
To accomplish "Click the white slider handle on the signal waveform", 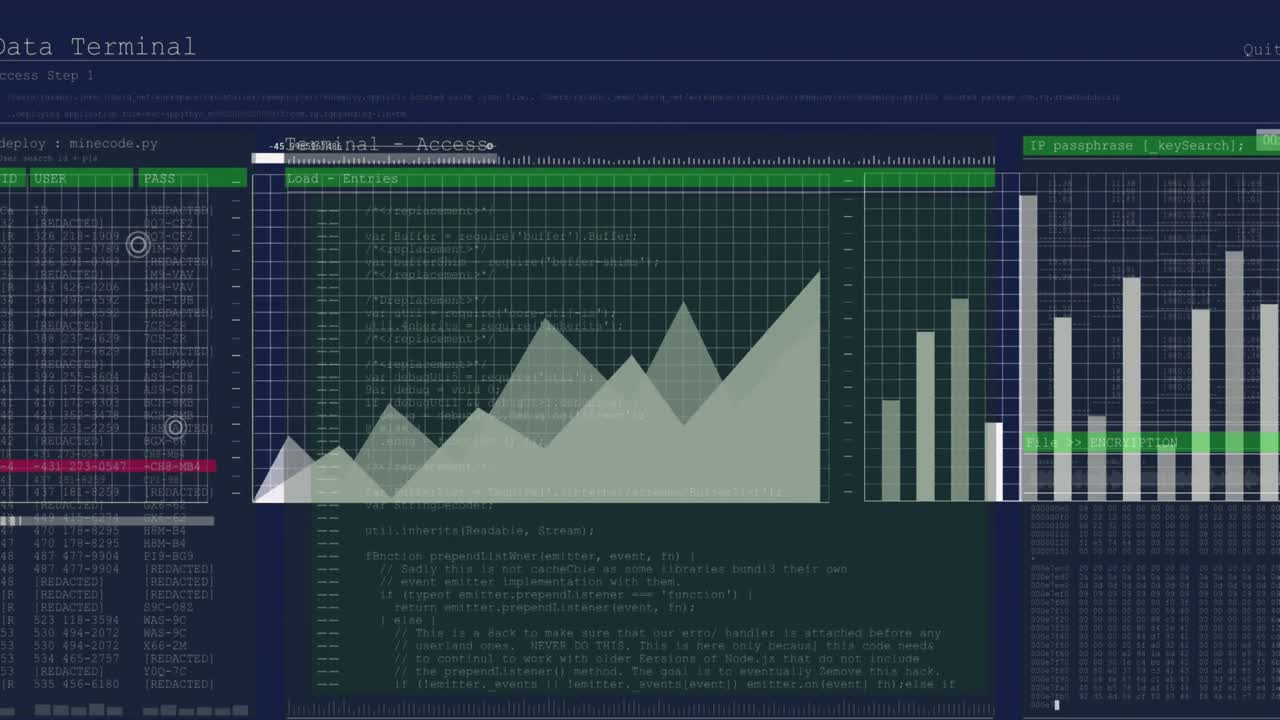I will tap(268, 157).
